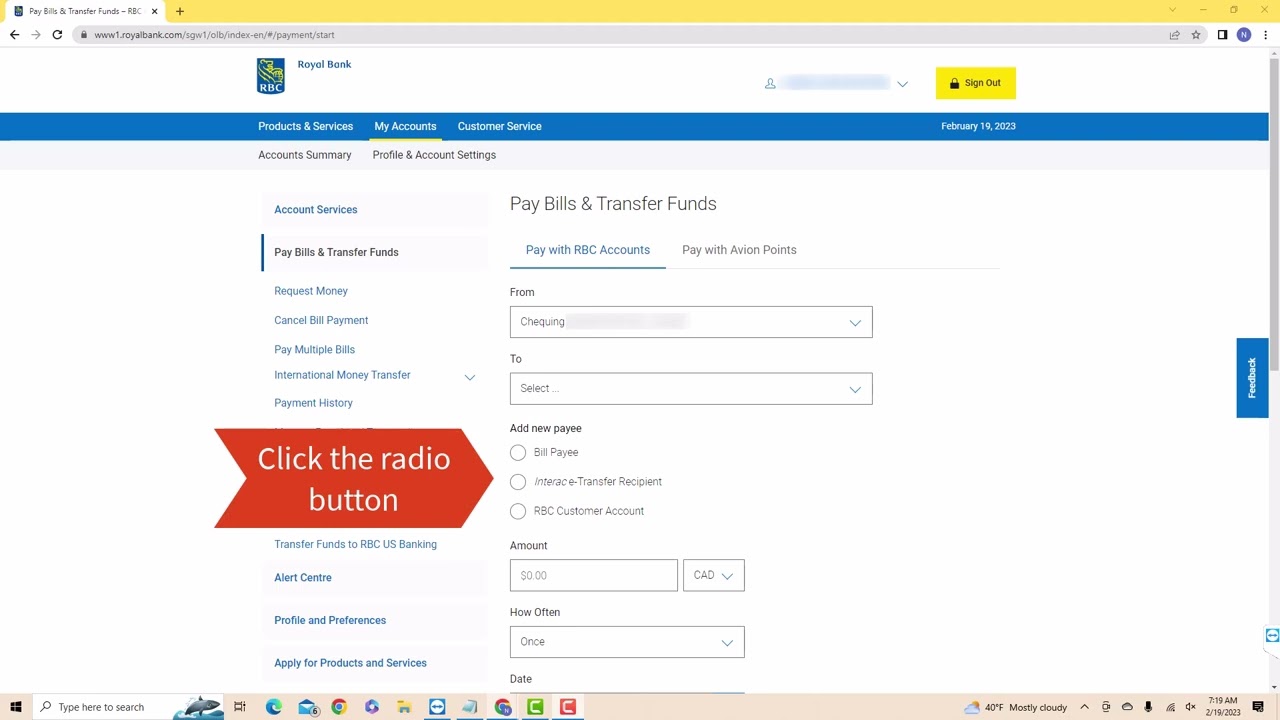Open the Products & Services menu

tap(305, 126)
